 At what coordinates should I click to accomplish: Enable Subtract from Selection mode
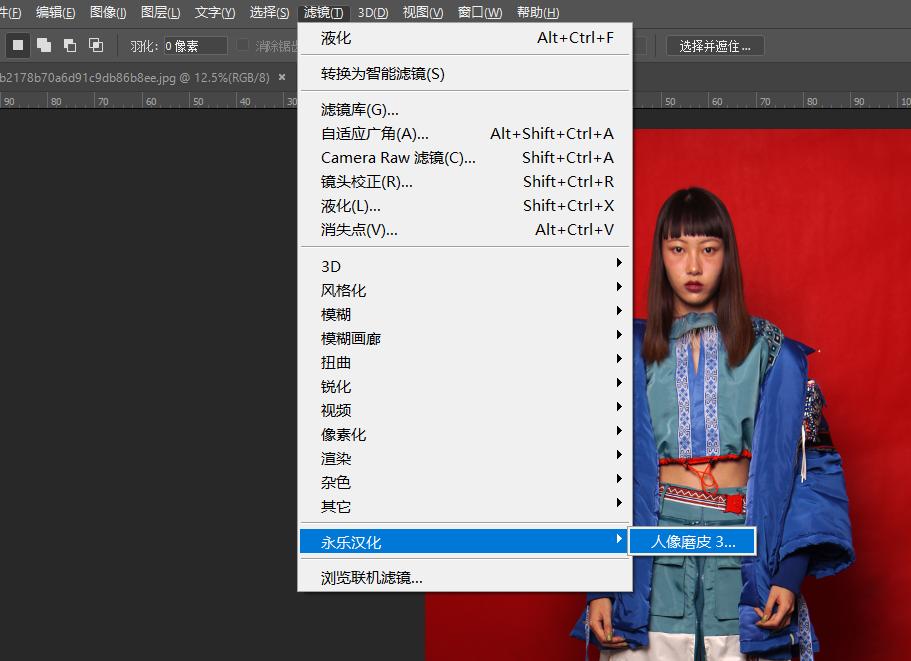pyautogui.click(x=68, y=45)
